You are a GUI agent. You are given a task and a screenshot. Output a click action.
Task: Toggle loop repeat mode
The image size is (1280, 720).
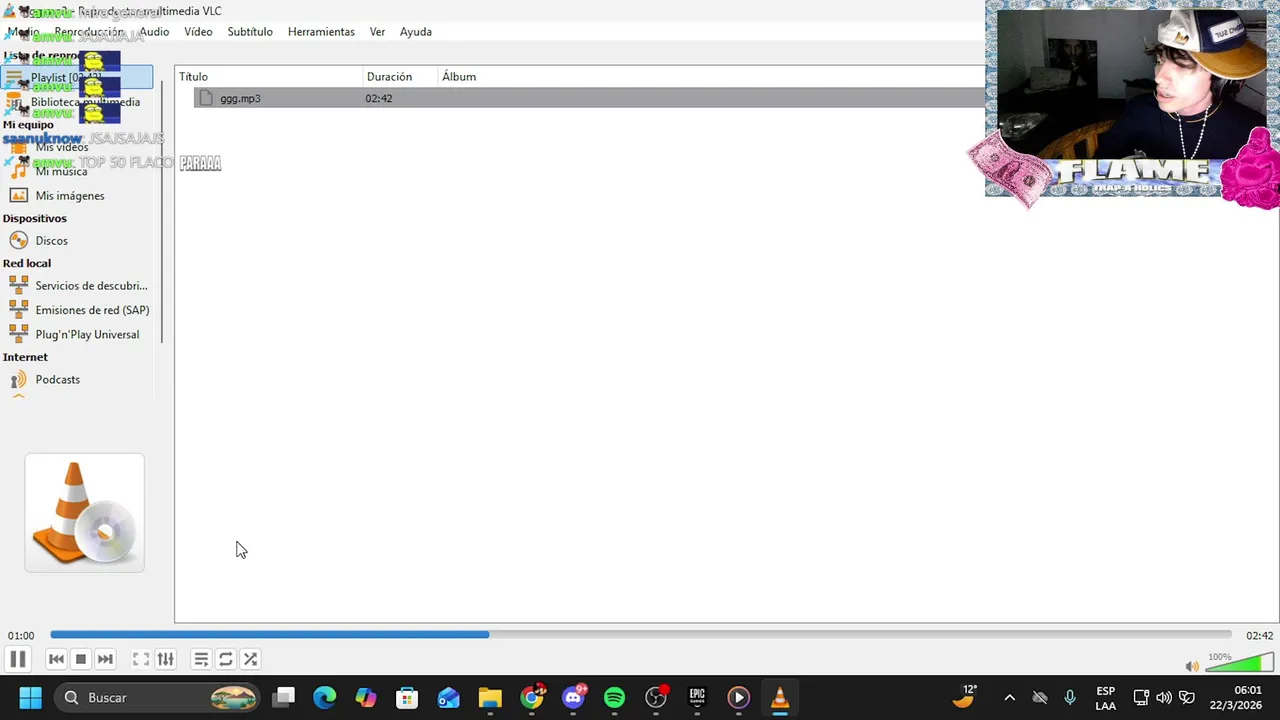[x=226, y=659]
